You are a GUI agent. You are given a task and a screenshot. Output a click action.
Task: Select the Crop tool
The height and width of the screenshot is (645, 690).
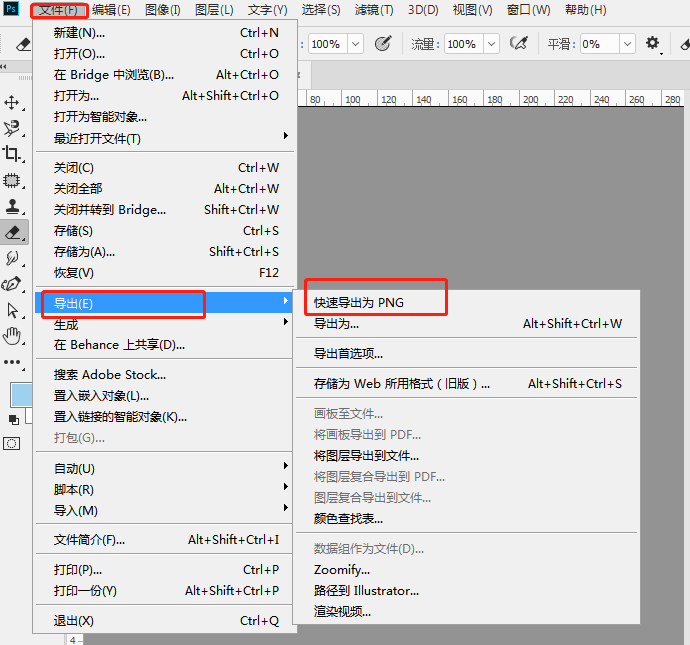pyautogui.click(x=12, y=154)
